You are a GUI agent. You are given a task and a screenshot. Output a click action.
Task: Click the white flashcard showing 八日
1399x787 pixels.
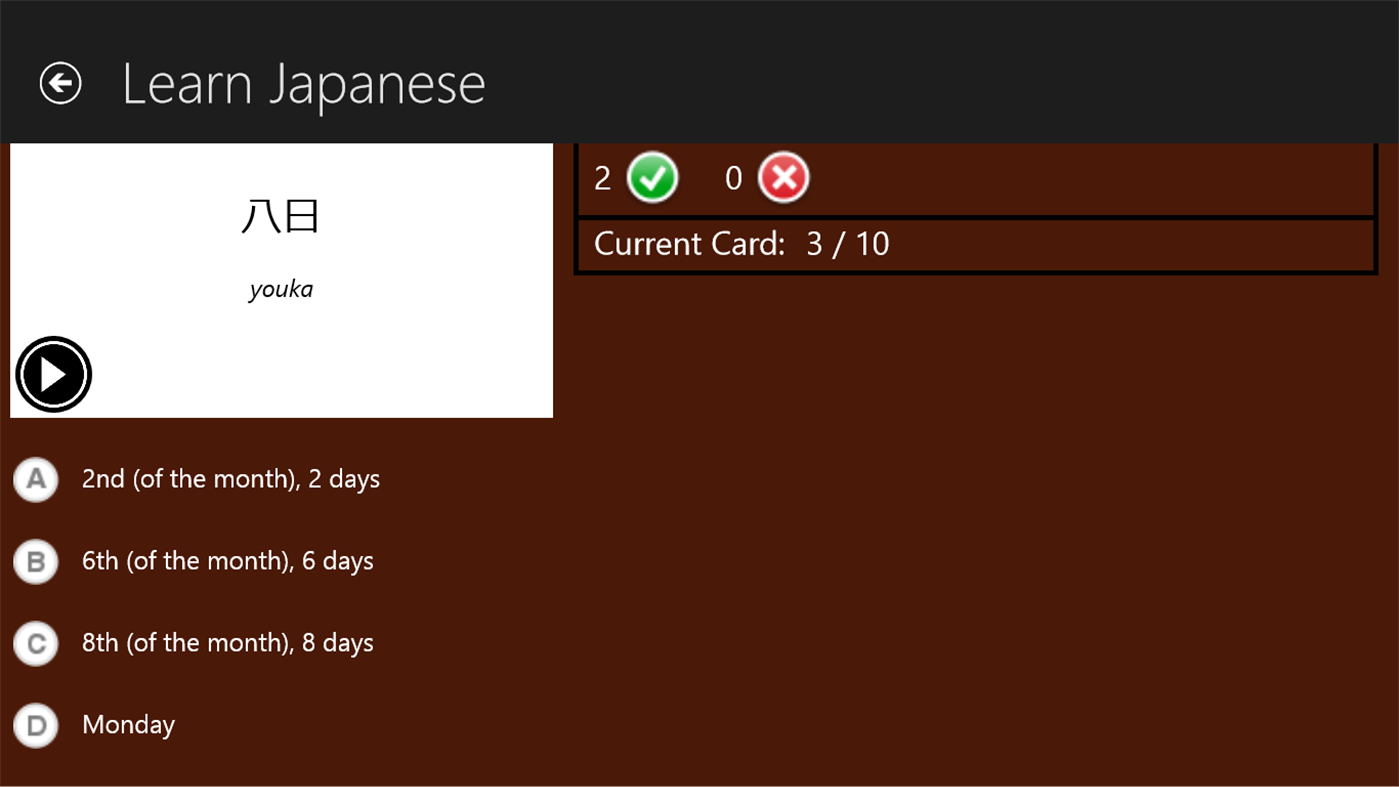click(281, 280)
